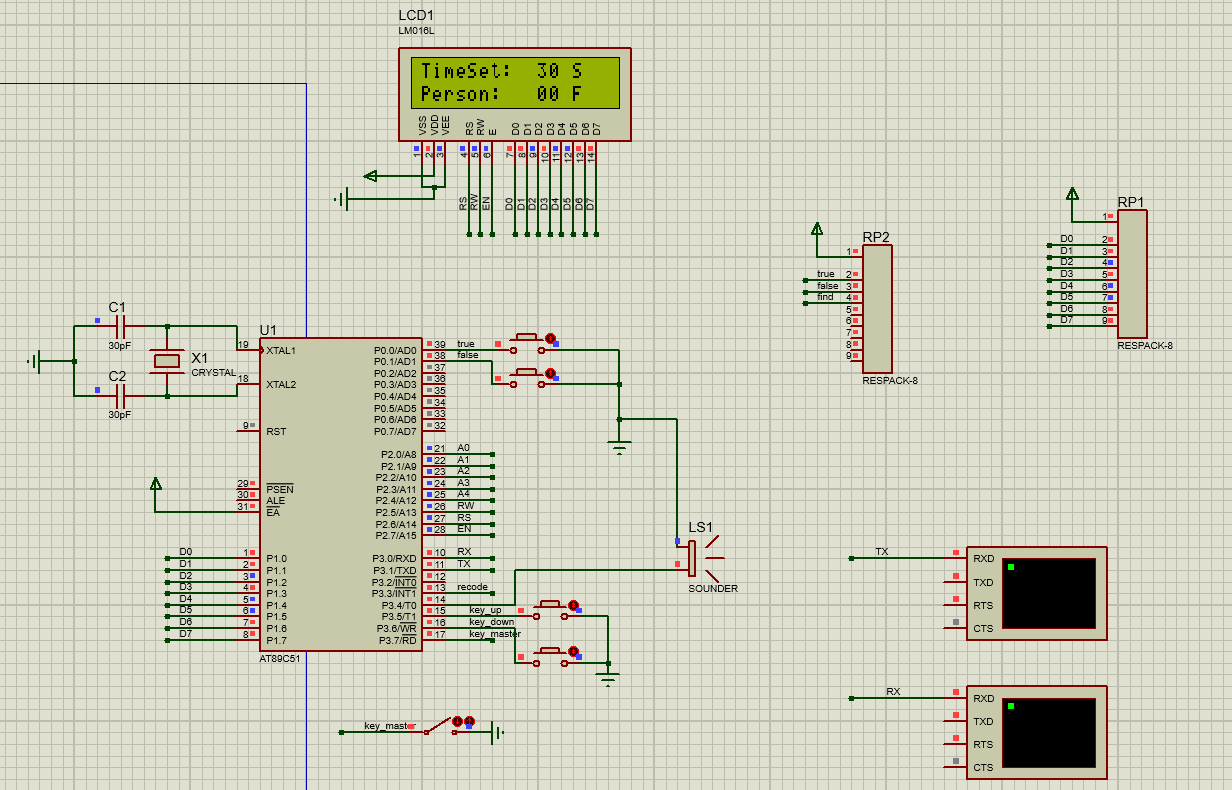Click the RX net label near lower terminal
This screenshot has width=1232, height=790.
(x=893, y=692)
